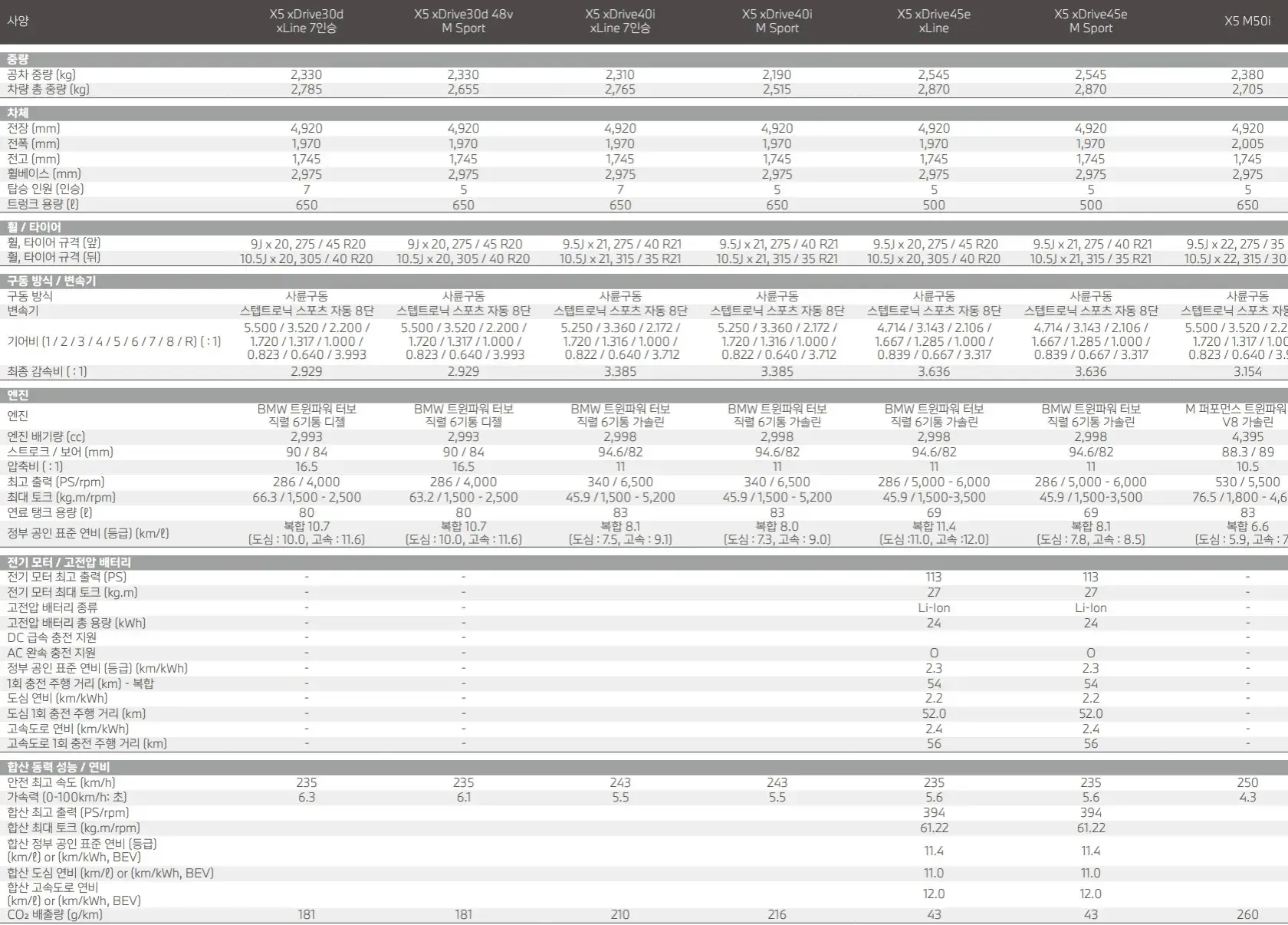
Task: Click the 휠, 타이어 규격 (앞) row label
Action: [54, 242]
